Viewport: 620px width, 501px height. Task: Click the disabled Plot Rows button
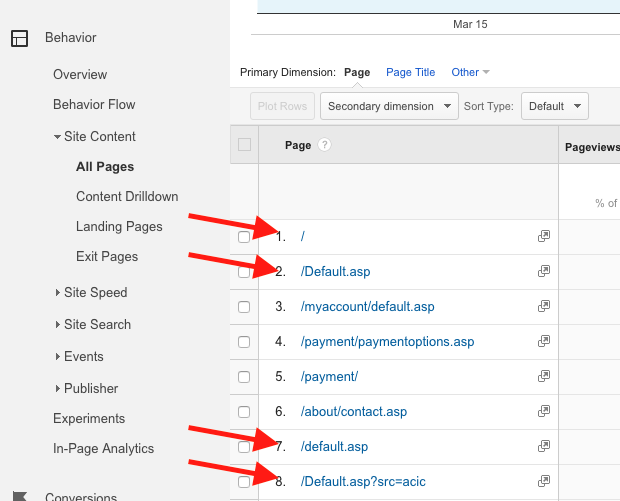tap(282, 106)
